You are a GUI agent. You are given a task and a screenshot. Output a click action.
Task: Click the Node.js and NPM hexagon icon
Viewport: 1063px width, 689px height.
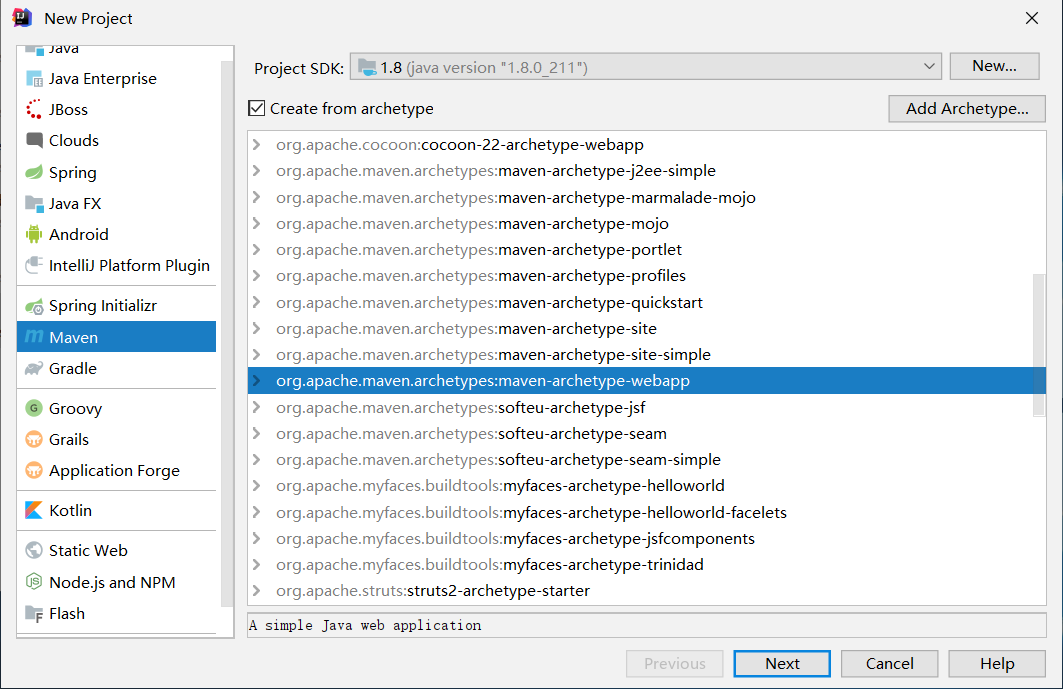point(34,582)
